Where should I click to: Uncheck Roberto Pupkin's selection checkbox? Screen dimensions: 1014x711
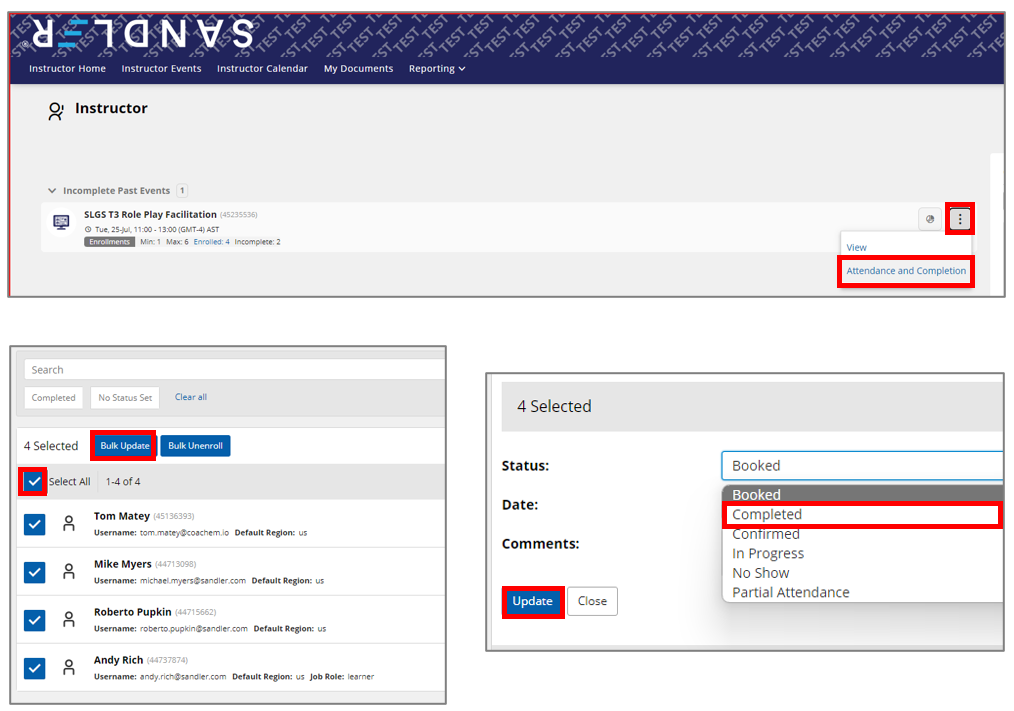coord(34,620)
